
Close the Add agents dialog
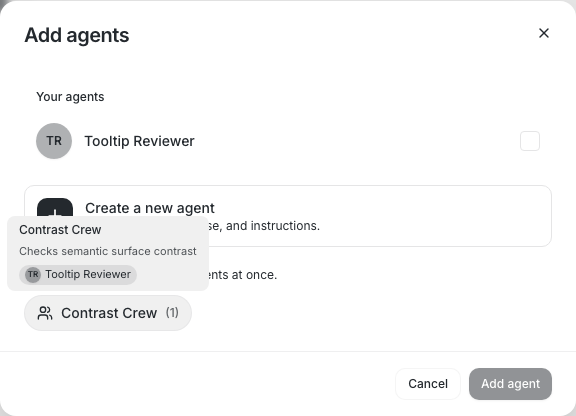pos(544,33)
